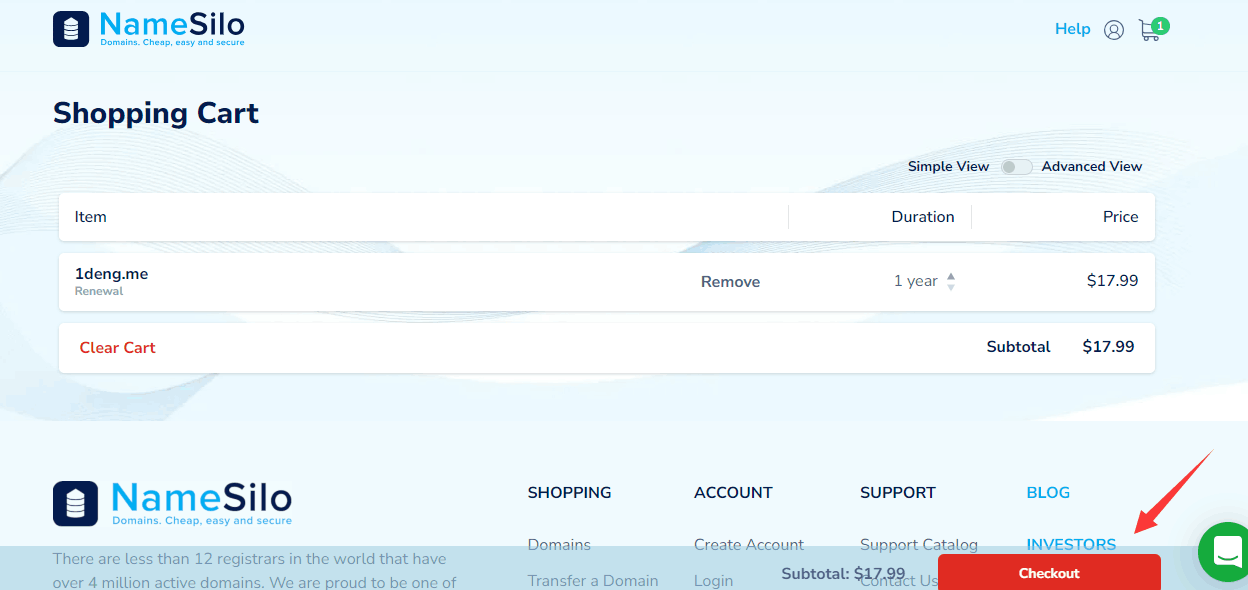Click the Checkout button
1248x590 pixels.
click(x=1048, y=572)
